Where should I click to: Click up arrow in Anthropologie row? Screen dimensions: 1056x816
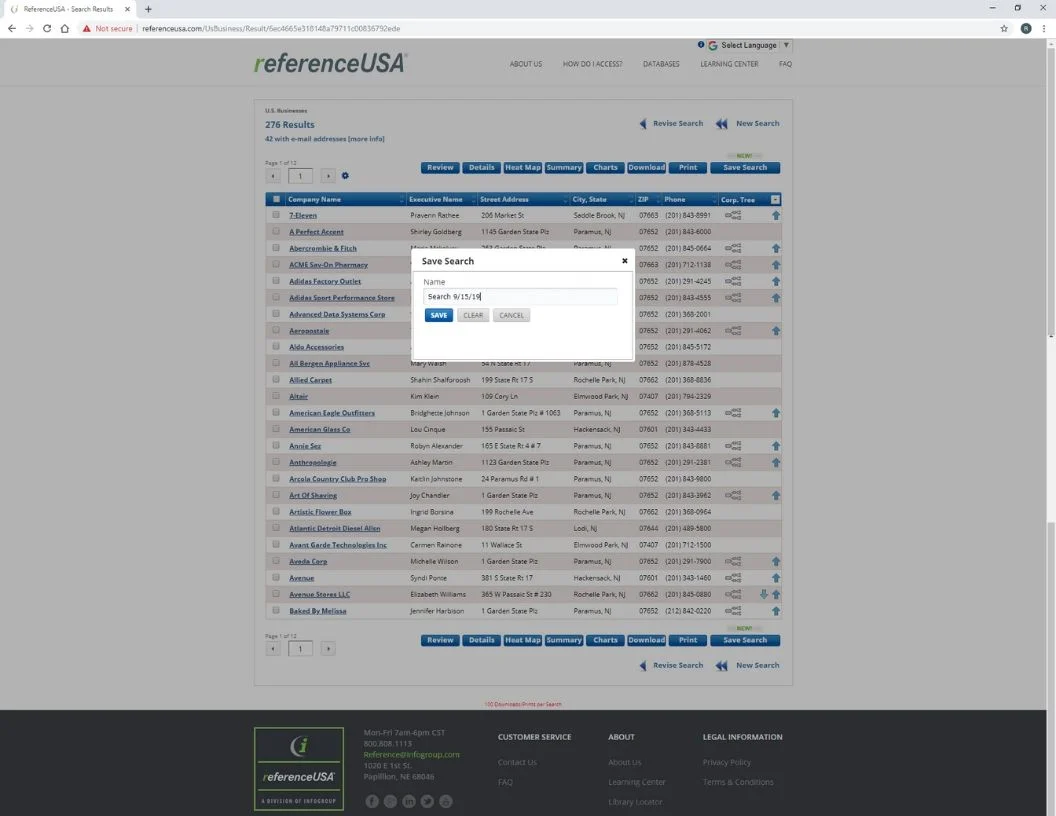(x=776, y=463)
